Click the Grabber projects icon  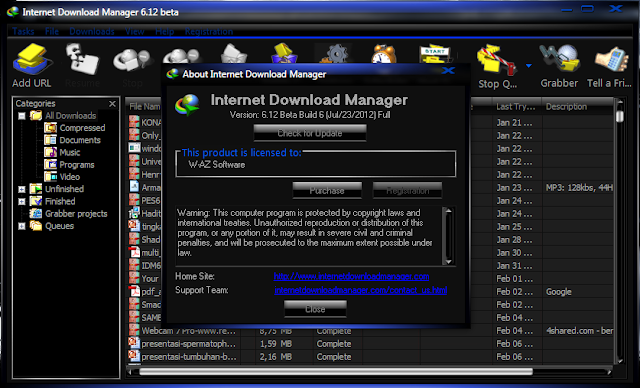click(x=36, y=213)
